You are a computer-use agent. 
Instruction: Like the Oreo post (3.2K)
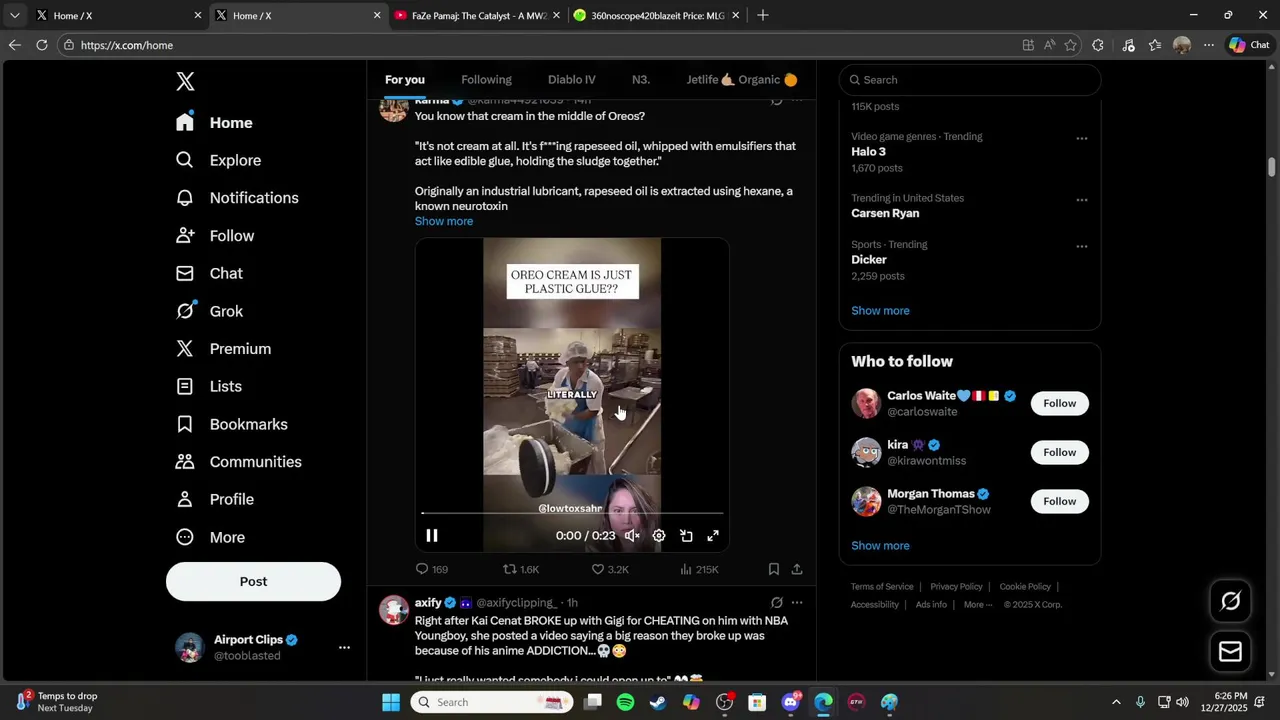[x=609, y=569]
